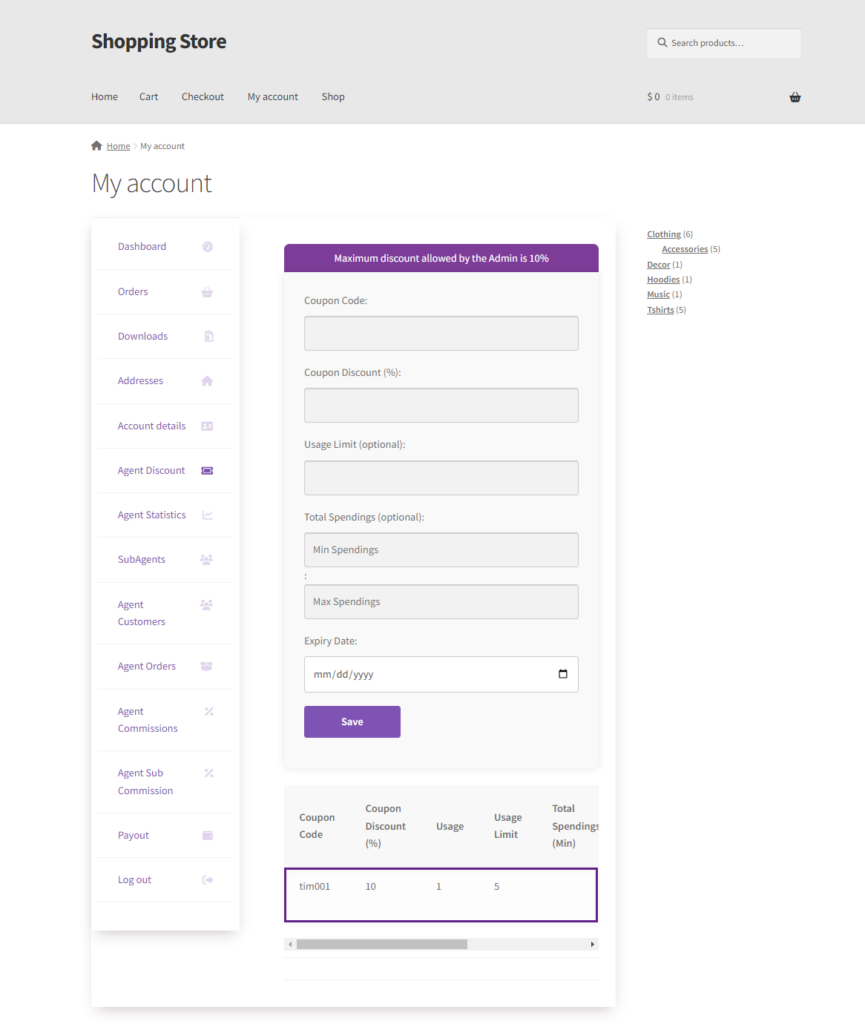
Task: Open the expiry date calendar picker icon
Action: 563,674
